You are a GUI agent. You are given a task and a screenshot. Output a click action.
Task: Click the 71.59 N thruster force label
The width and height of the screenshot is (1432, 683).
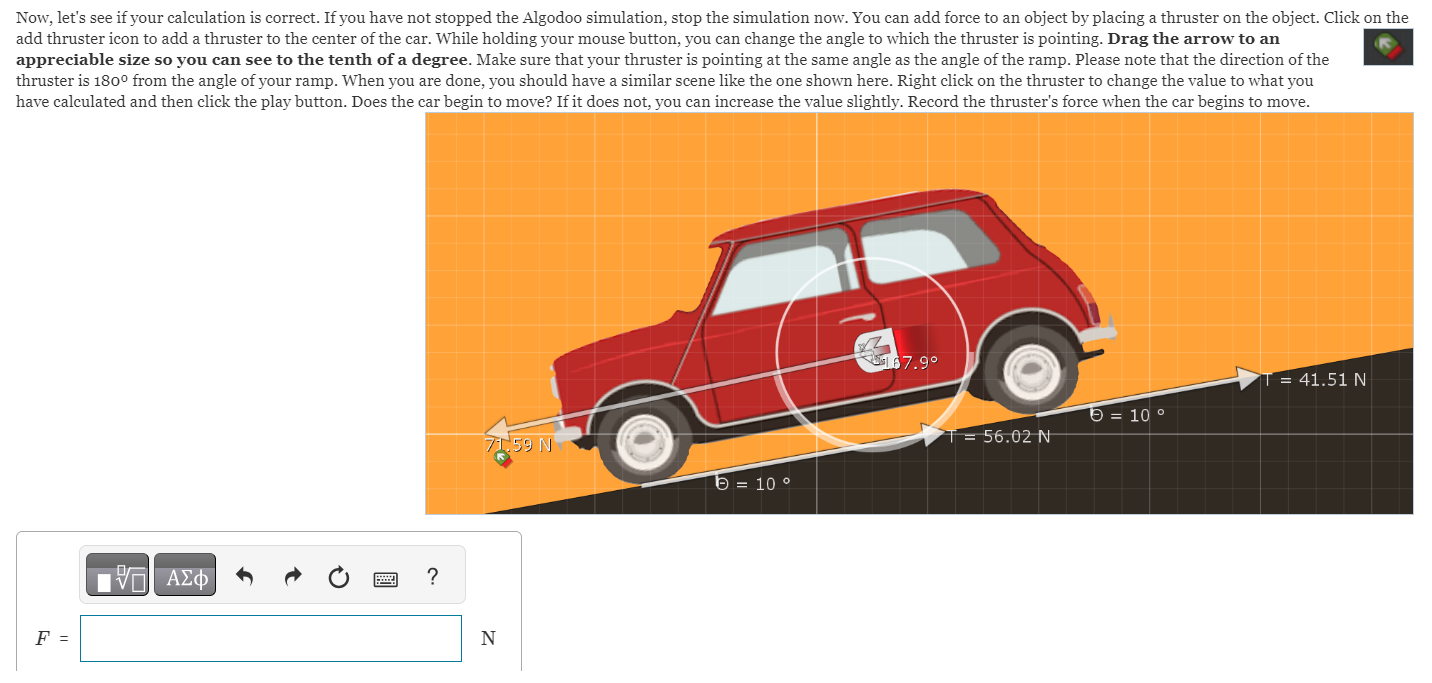518,444
